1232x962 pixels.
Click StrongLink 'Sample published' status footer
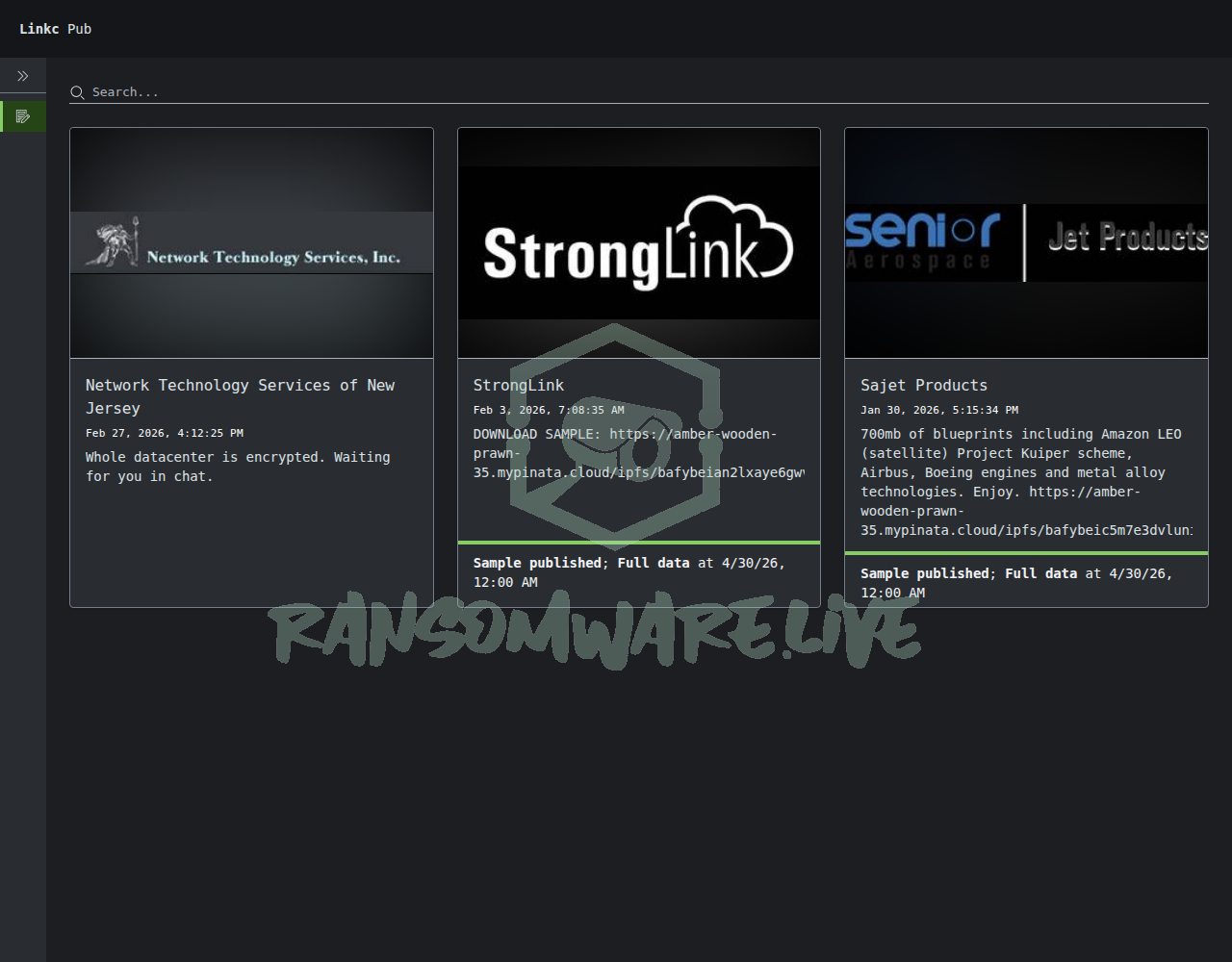click(639, 572)
